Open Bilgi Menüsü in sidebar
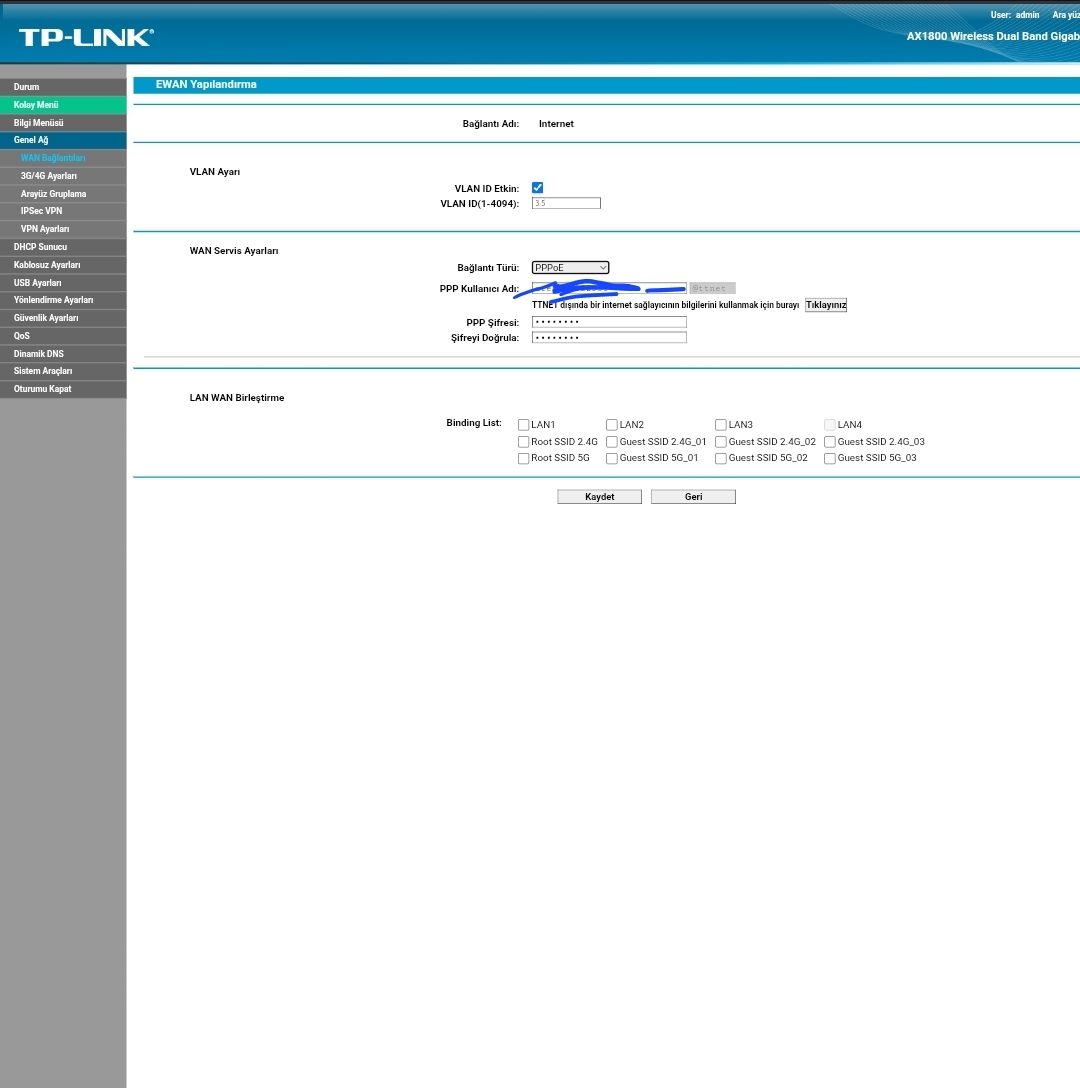Image resolution: width=1080 pixels, height=1088 pixels. (x=63, y=123)
